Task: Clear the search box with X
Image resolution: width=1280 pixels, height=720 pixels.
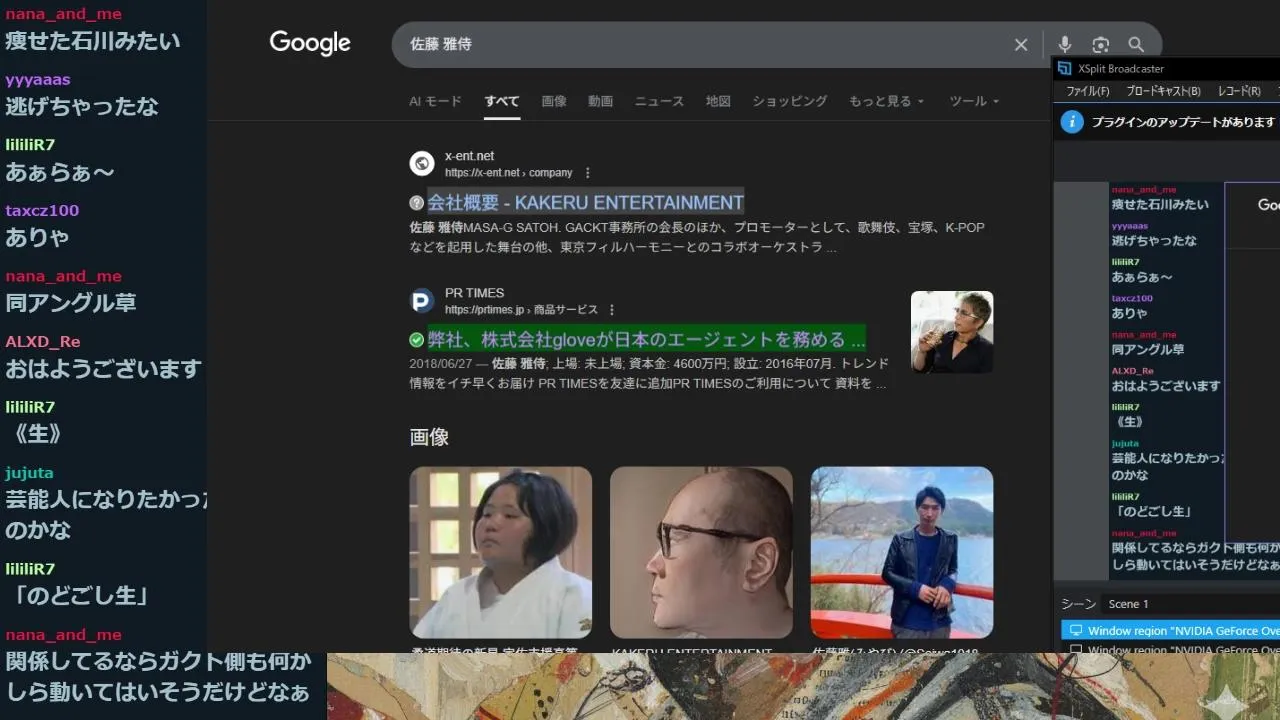Action: (x=1021, y=45)
